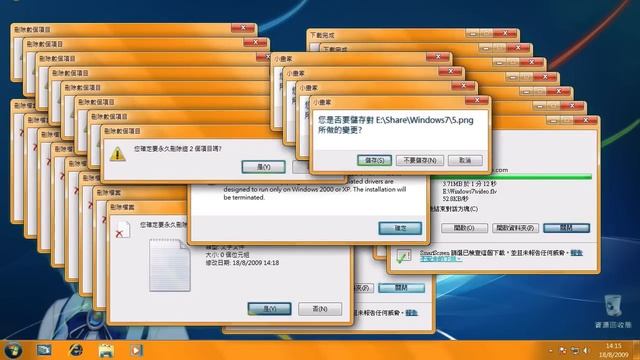Open network tray icon
Screen dimensions: 640x360
(575, 351)
